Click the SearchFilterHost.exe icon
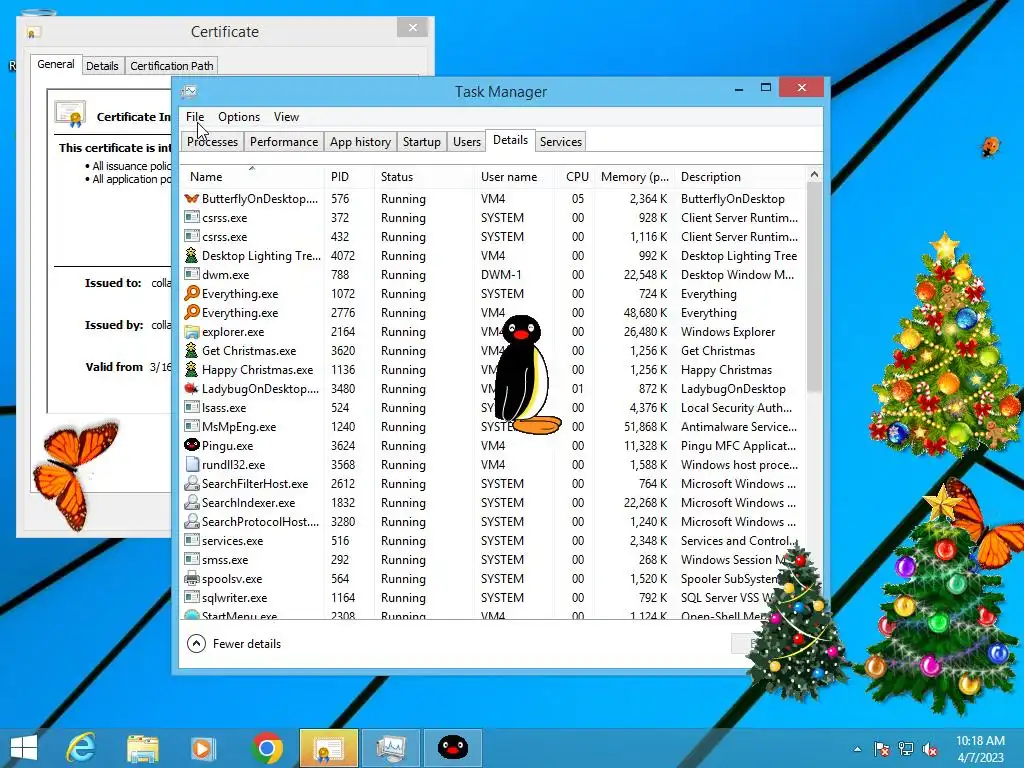The height and width of the screenshot is (768, 1024). 191,483
